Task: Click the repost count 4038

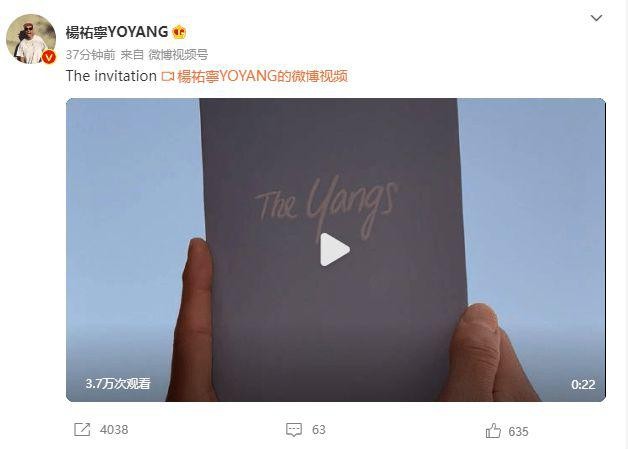Action: 114,430
